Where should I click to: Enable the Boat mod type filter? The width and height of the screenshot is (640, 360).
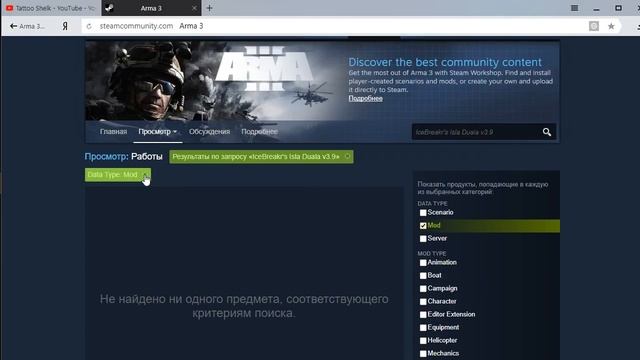pyautogui.click(x=423, y=276)
